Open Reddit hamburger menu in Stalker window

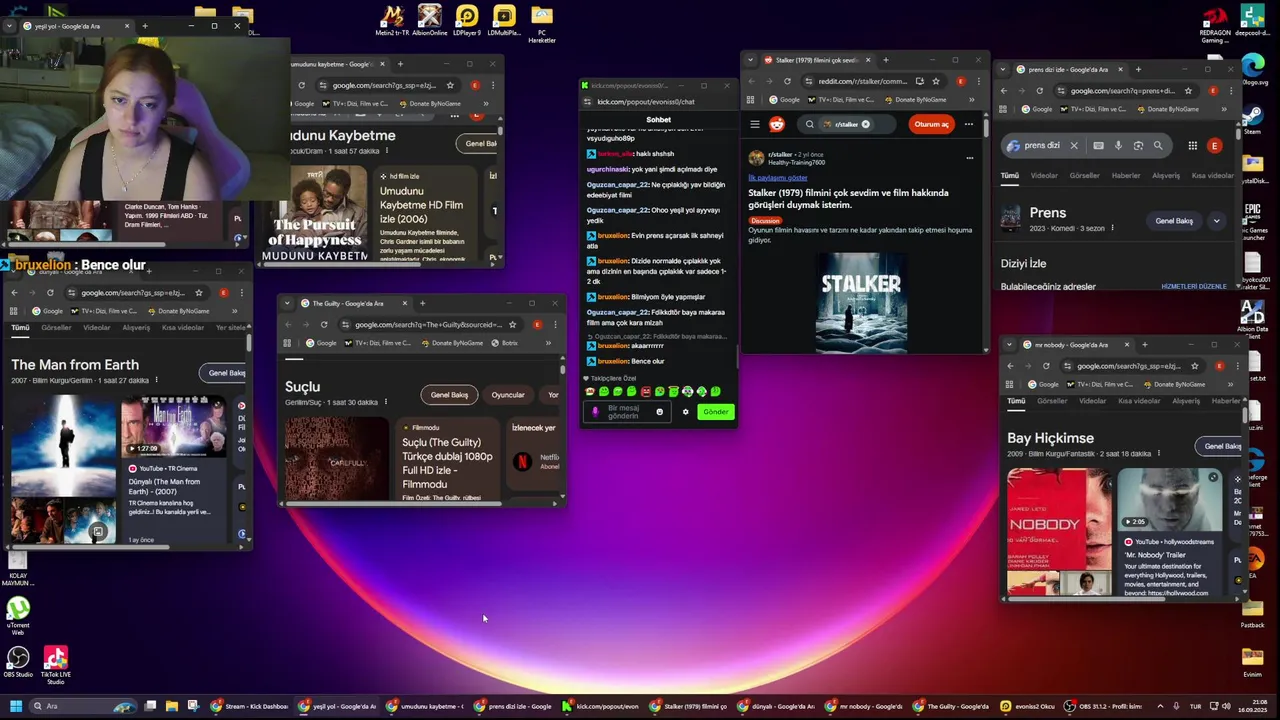(x=755, y=124)
